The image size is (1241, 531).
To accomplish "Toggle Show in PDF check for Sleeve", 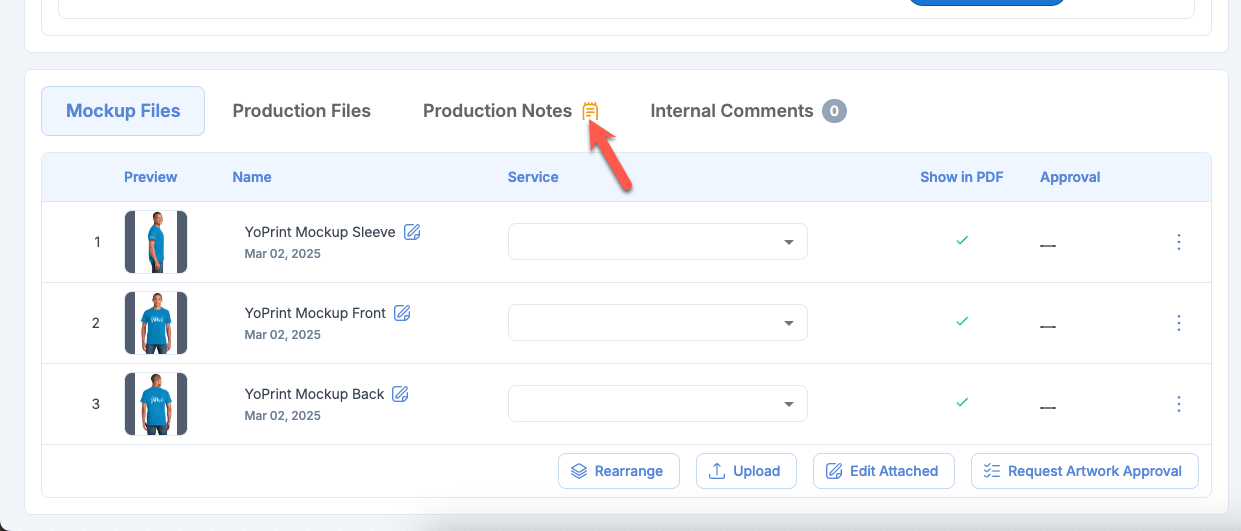I will click(961, 241).
